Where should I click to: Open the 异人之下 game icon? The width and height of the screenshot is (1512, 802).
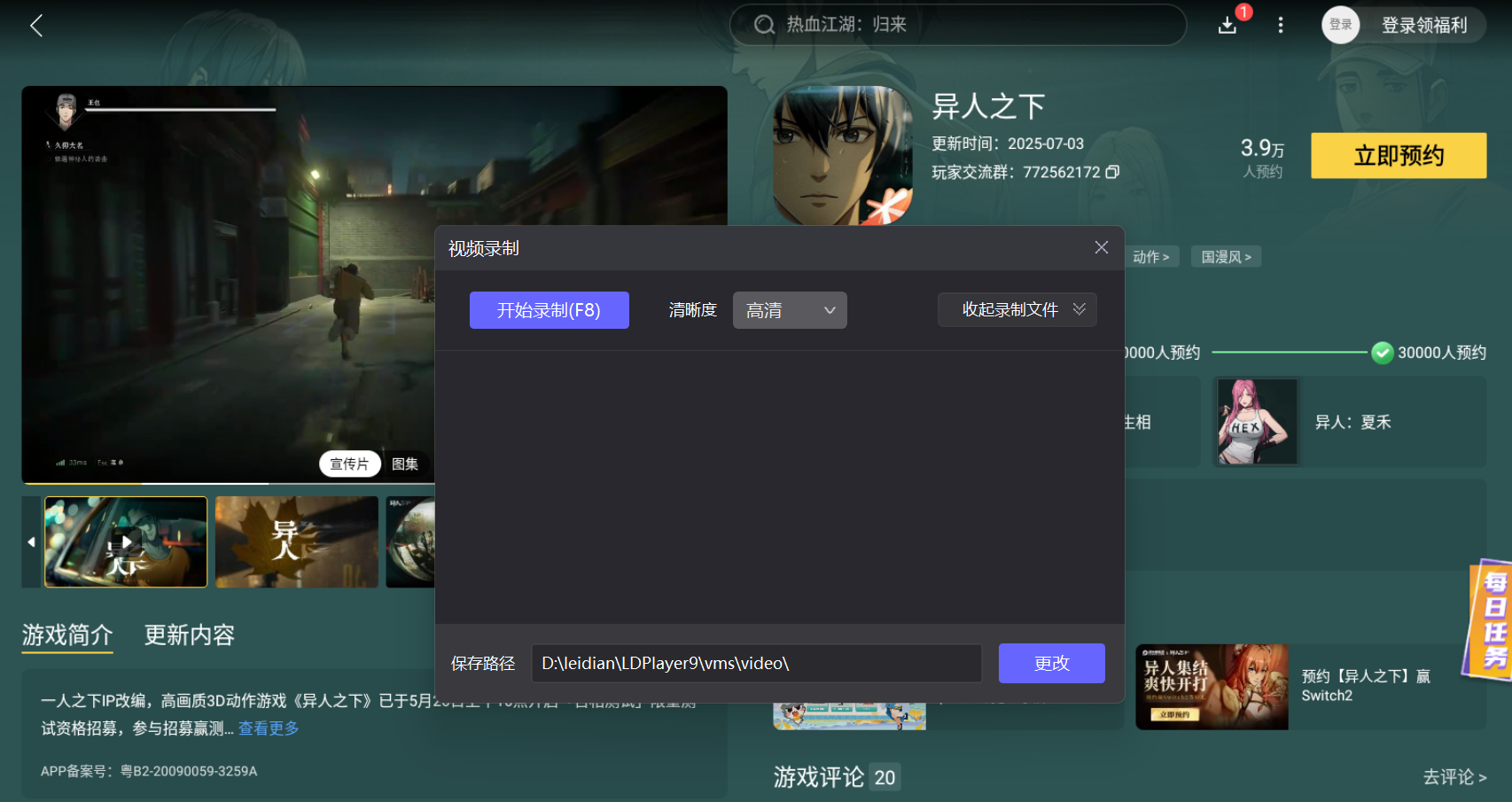(842, 156)
